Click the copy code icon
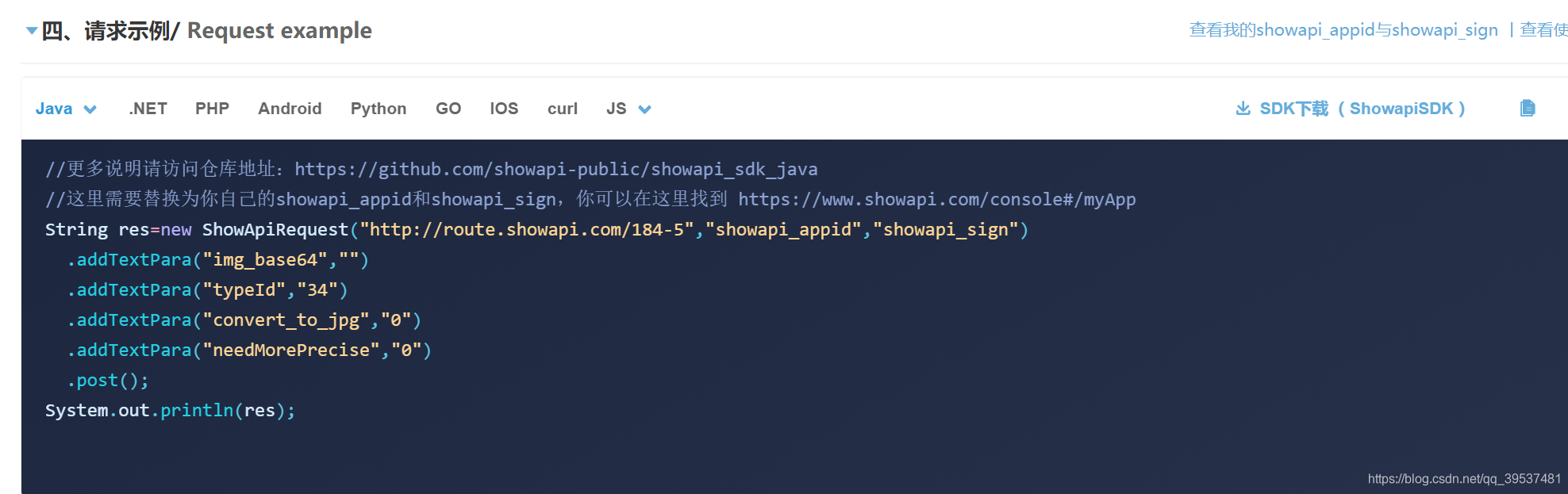The height and width of the screenshot is (494, 1568). pos(1528,108)
